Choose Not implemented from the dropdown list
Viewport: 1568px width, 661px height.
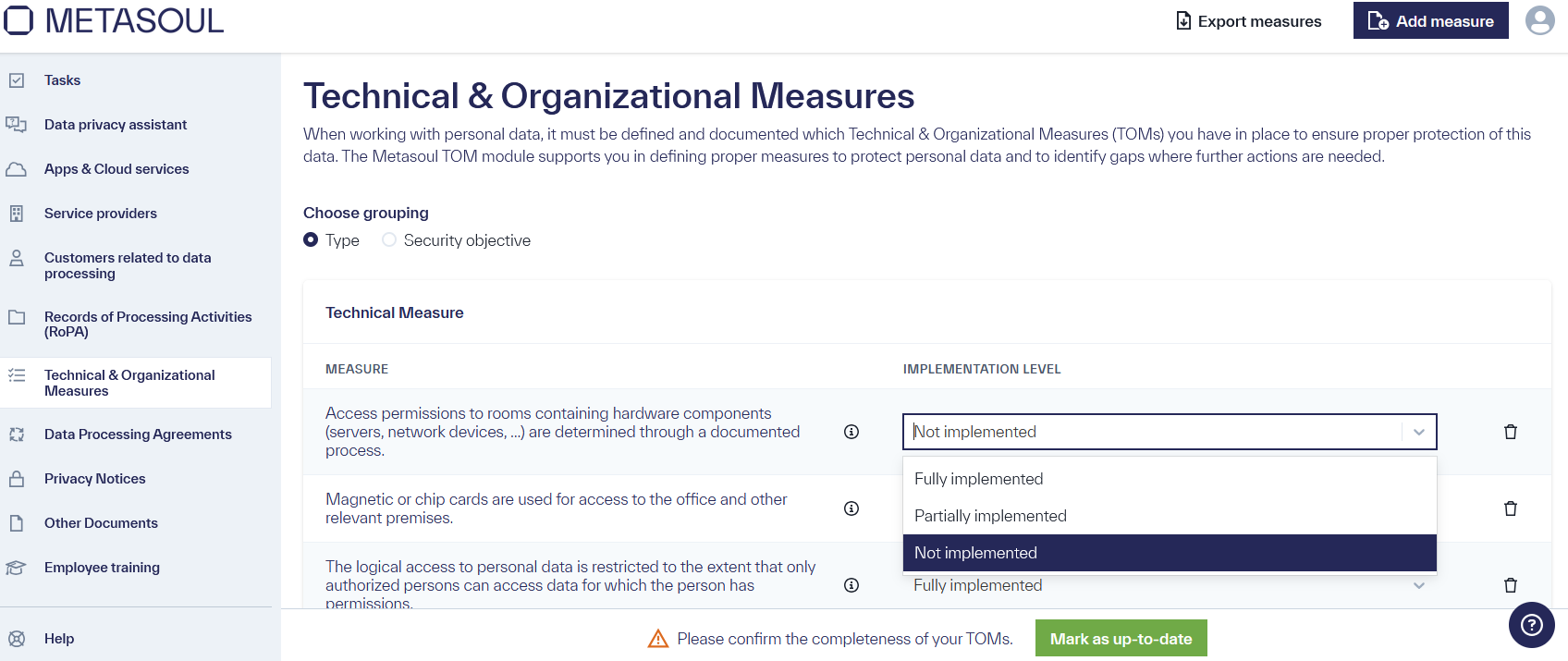click(1170, 553)
